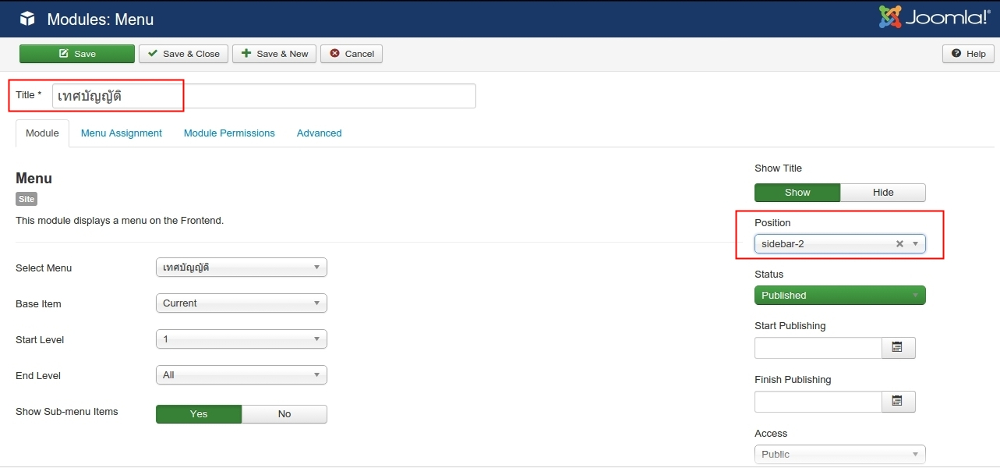This screenshot has width=1000, height=468.
Task: Open the End Level dropdown
Action: click(242, 375)
